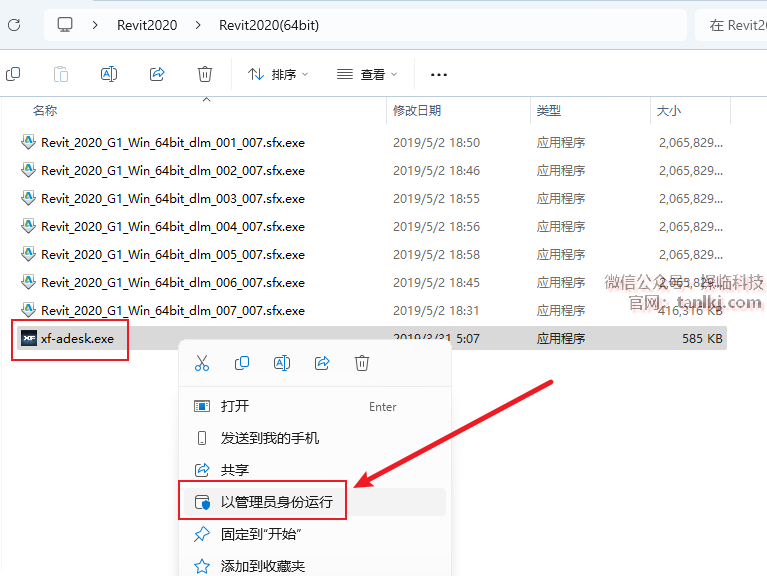Choose 共享 from the context menu

(x=313, y=470)
